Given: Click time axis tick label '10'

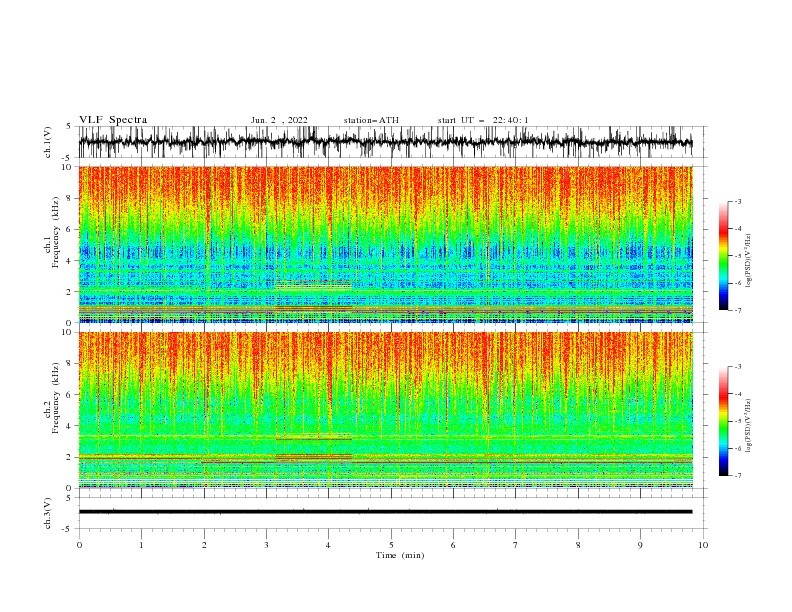Looking at the screenshot, I should (703, 545).
